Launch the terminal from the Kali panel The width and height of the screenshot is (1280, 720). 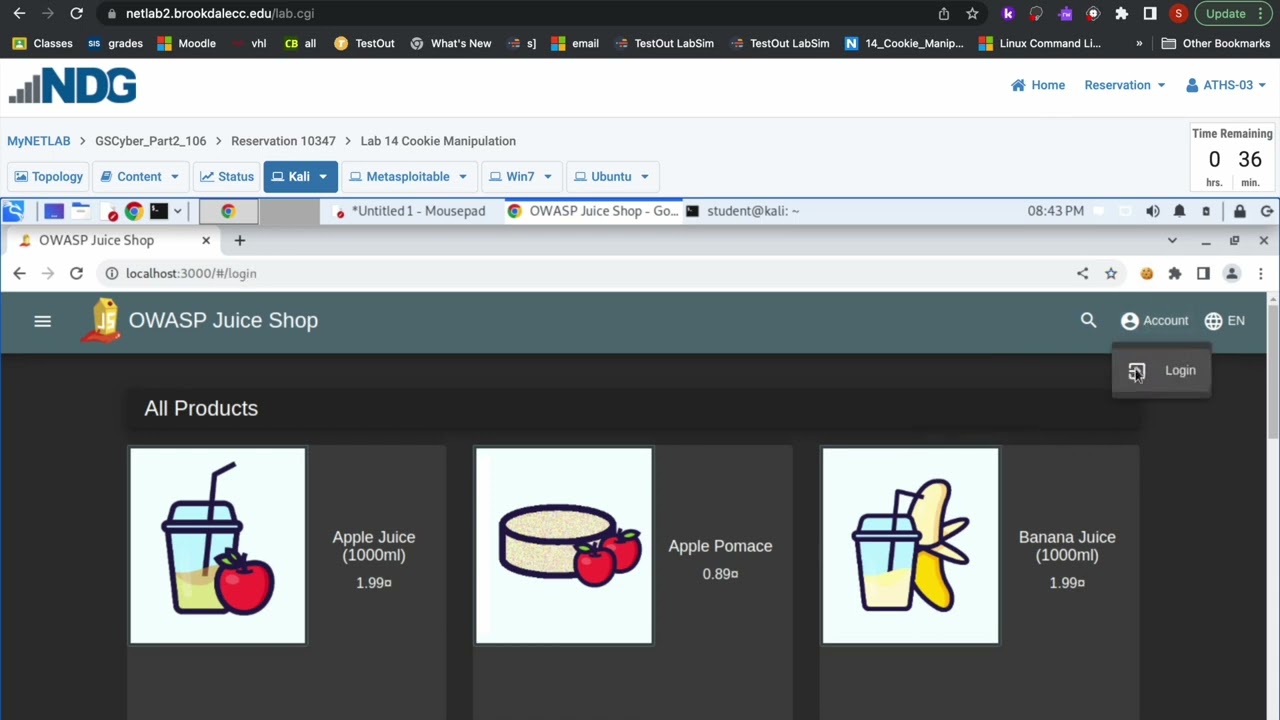(x=159, y=211)
